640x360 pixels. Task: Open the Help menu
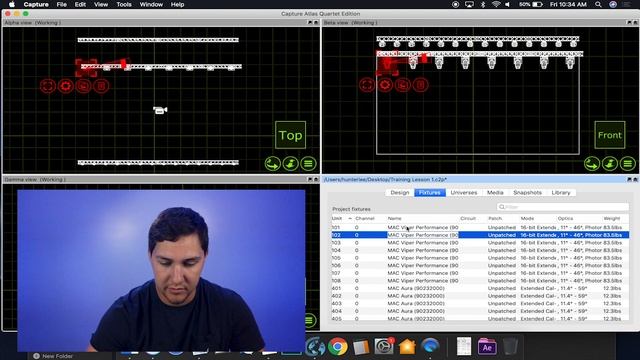click(177, 4)
